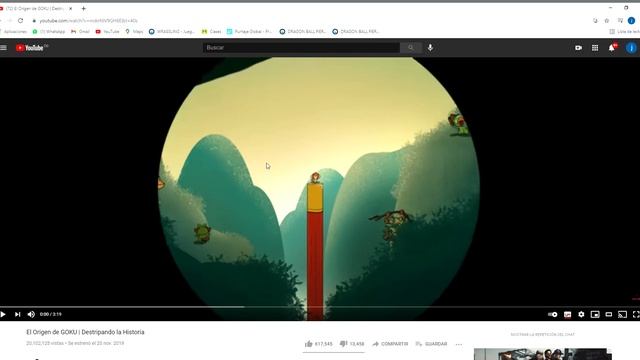The image size is (640, 360).
Task: Enable miniplayer mode
Action: [x=595, y=314]
